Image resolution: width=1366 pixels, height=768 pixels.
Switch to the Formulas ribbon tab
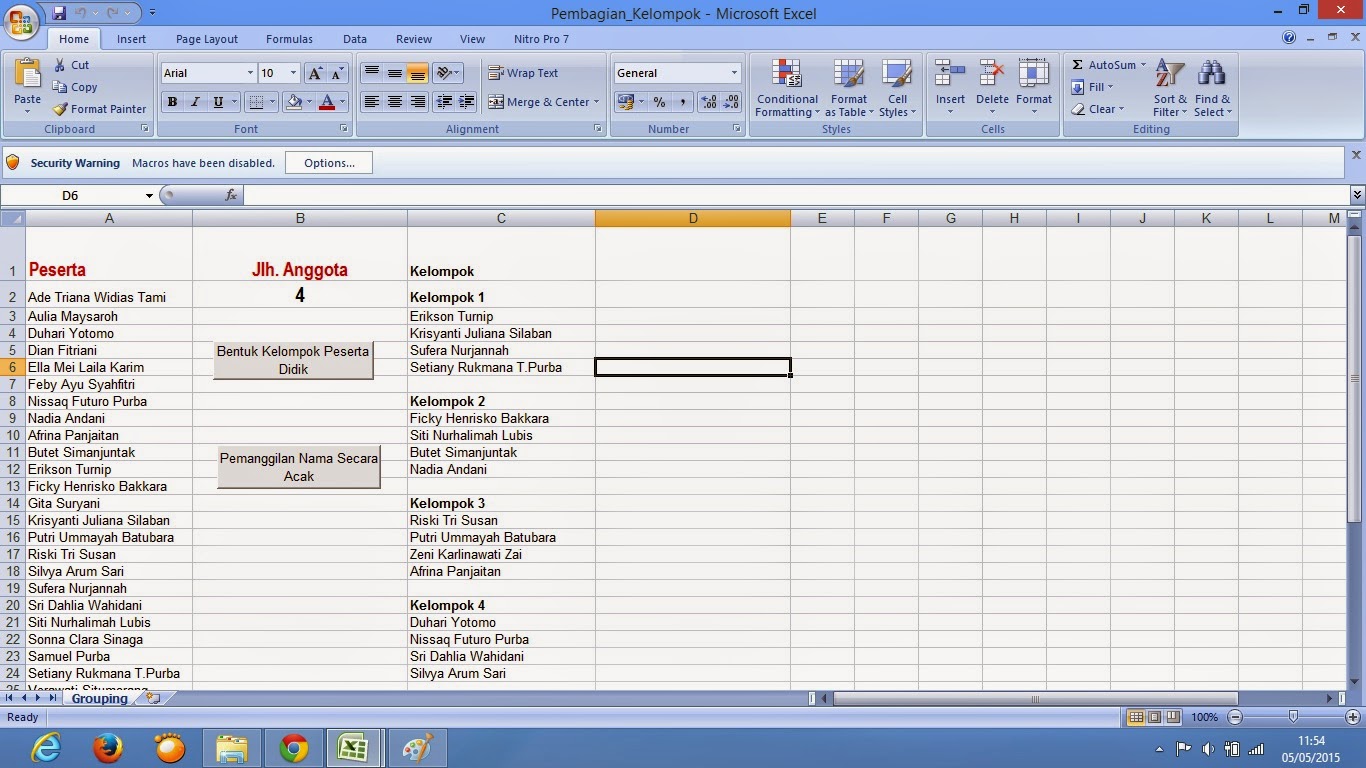pos(289,39)
